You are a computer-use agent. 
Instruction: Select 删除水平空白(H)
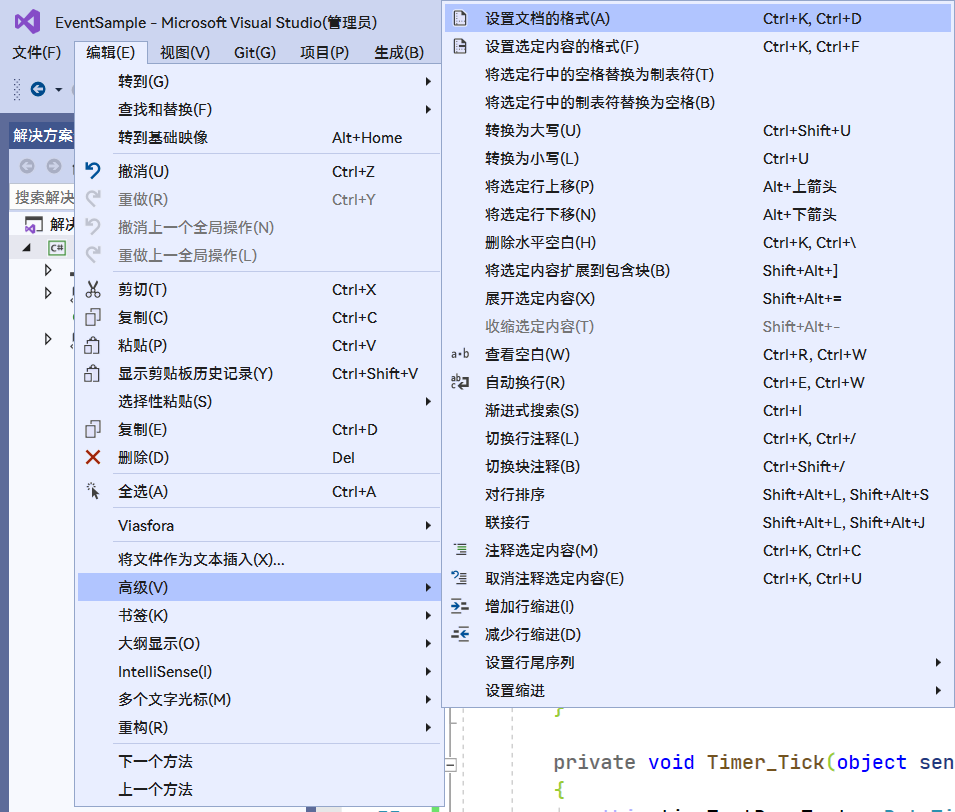pyautogui.click(x=697, y=242)
